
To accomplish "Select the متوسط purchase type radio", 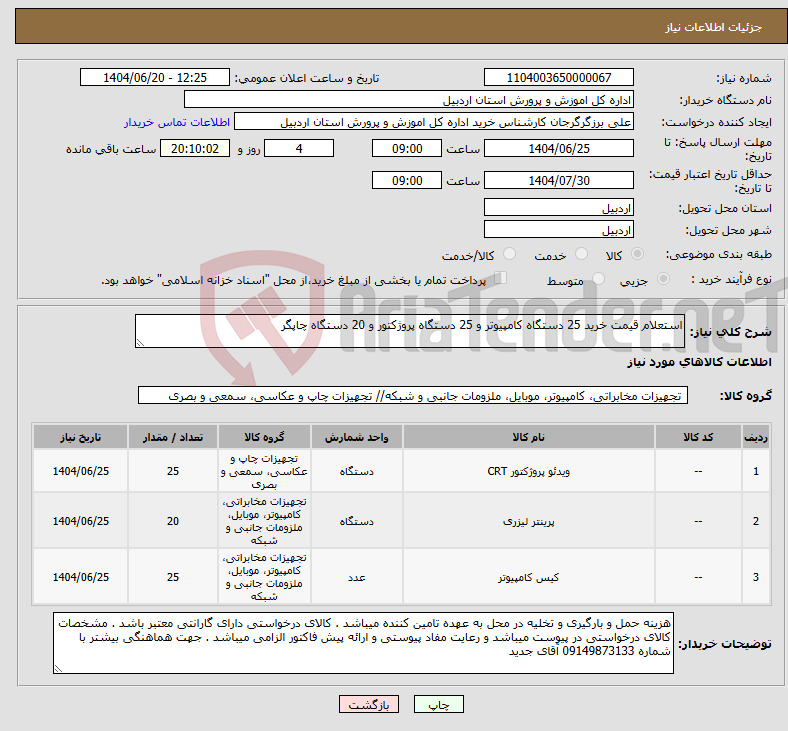I will tap(598, 279).
